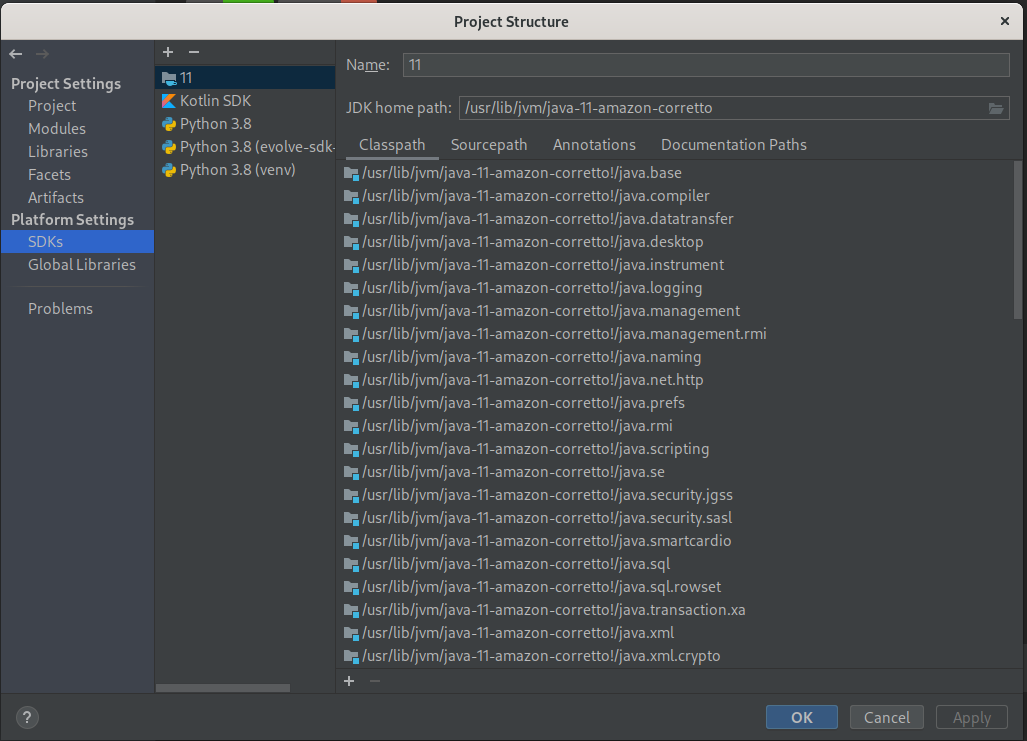Open help with the question mark icon
1027x741 pixels.
[x=28, y=717]
